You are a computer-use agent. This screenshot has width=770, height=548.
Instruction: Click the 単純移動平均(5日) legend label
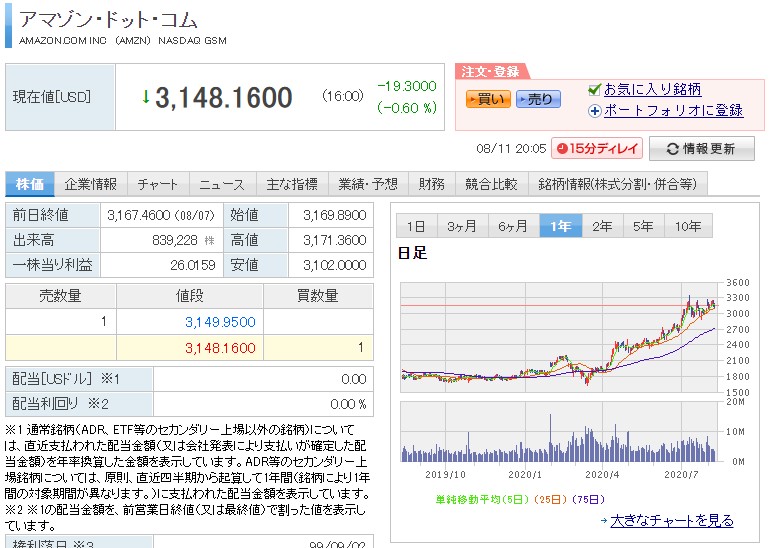482,499
